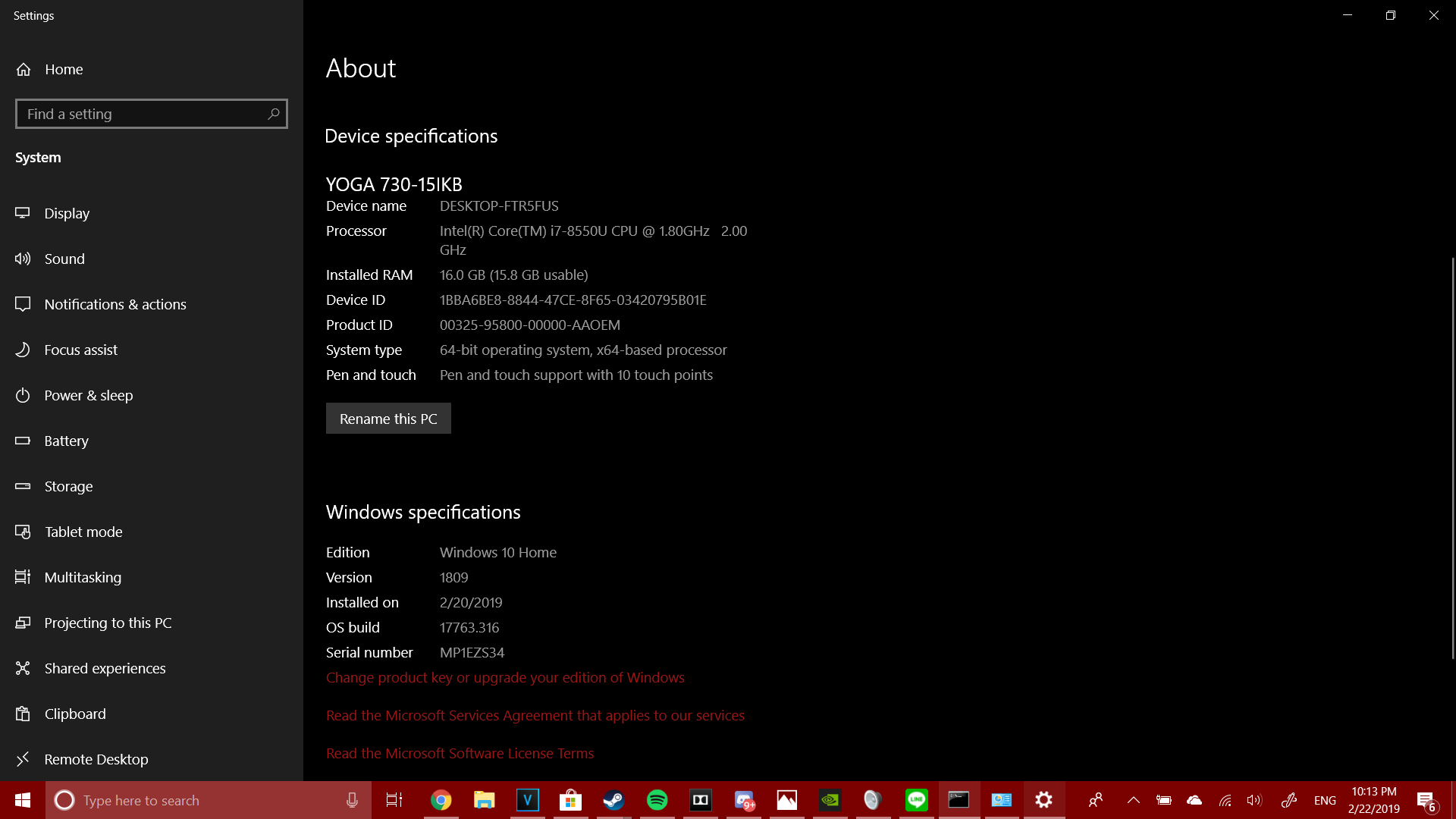Image resolution: width=1456 pixels, height=819 pixels.
Task: Open Remote Desktop settings
Action: pyautogui.click(x=96, y=759)
